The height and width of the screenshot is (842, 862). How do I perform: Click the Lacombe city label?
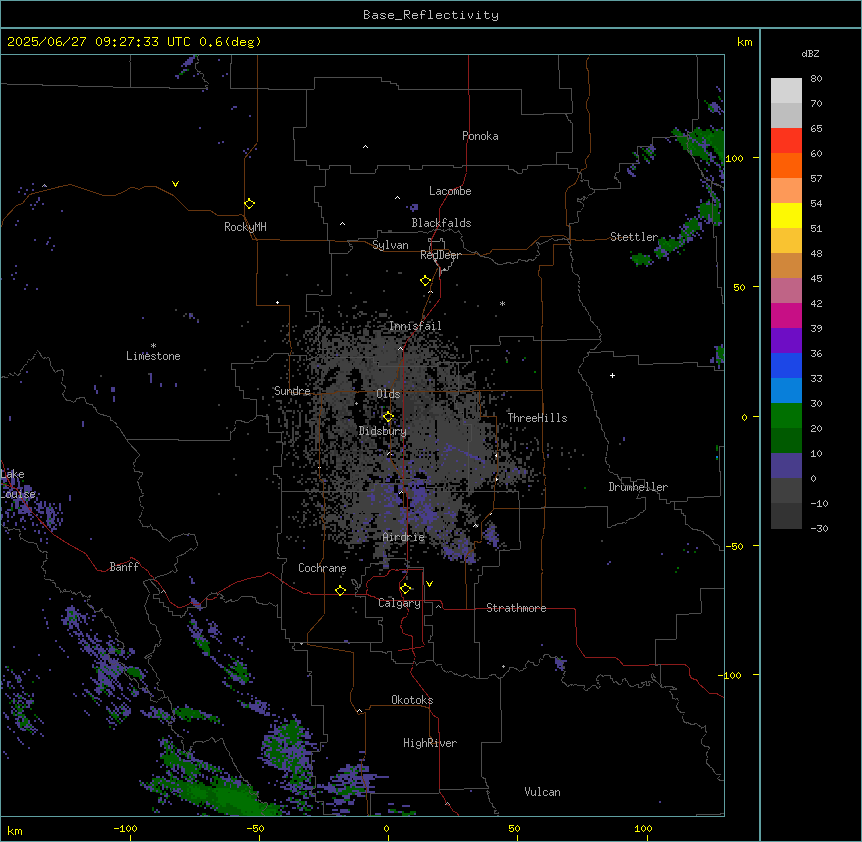tap(450, 191)
